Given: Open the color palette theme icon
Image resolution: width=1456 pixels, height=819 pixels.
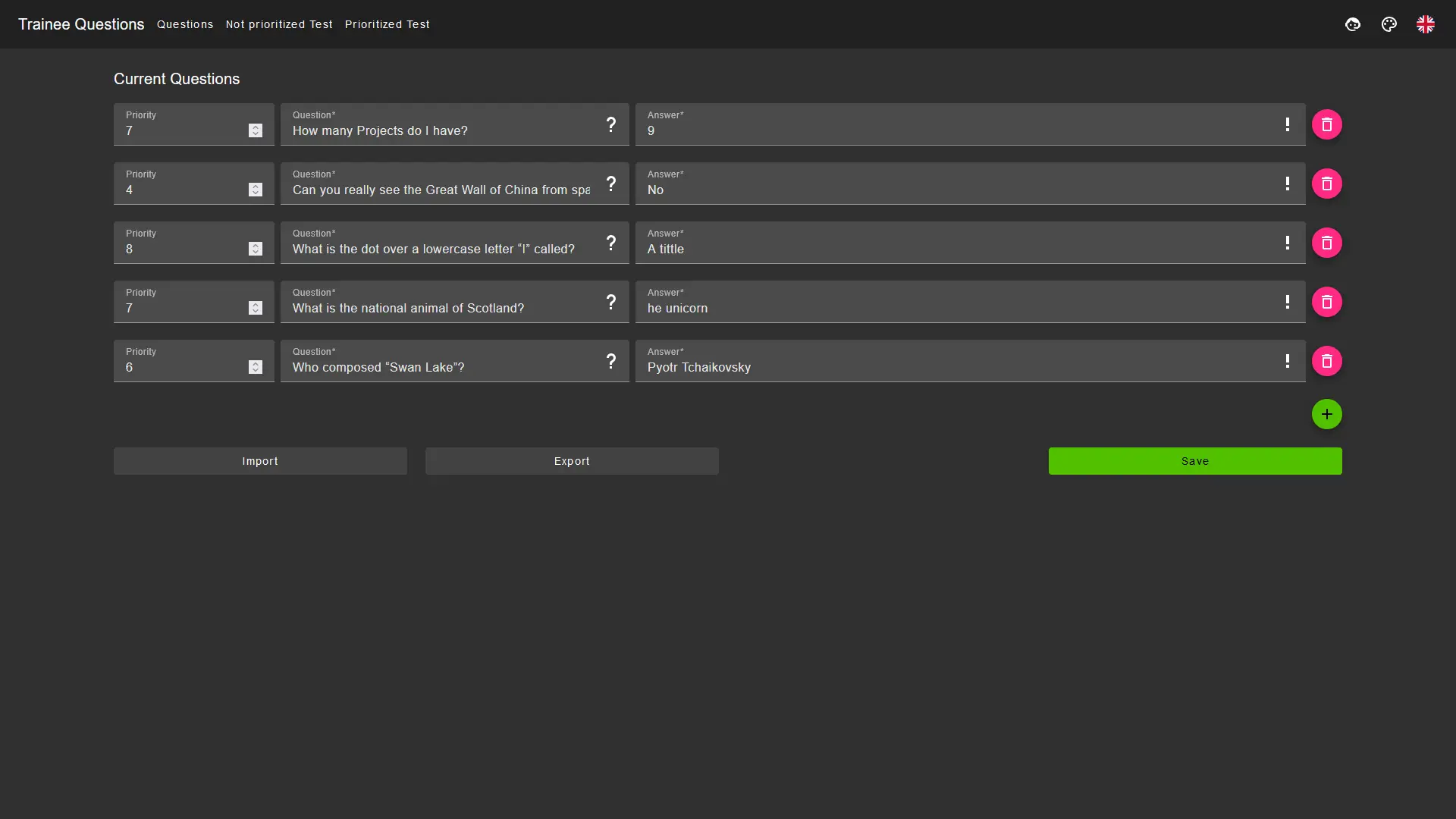Looking at the screenshot, I should click(x=1389, y=24).
